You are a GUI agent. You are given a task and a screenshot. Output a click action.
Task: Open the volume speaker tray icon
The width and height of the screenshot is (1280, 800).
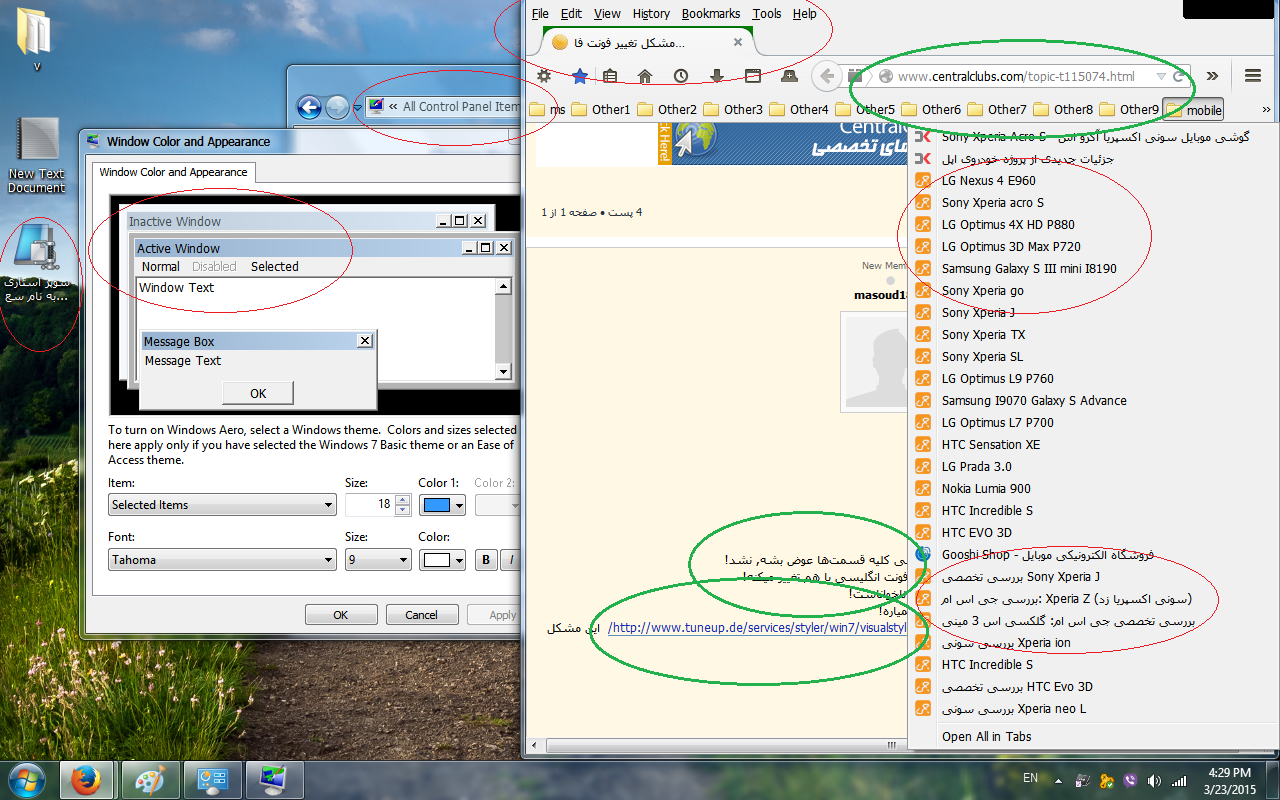(x=1155, y=779)
